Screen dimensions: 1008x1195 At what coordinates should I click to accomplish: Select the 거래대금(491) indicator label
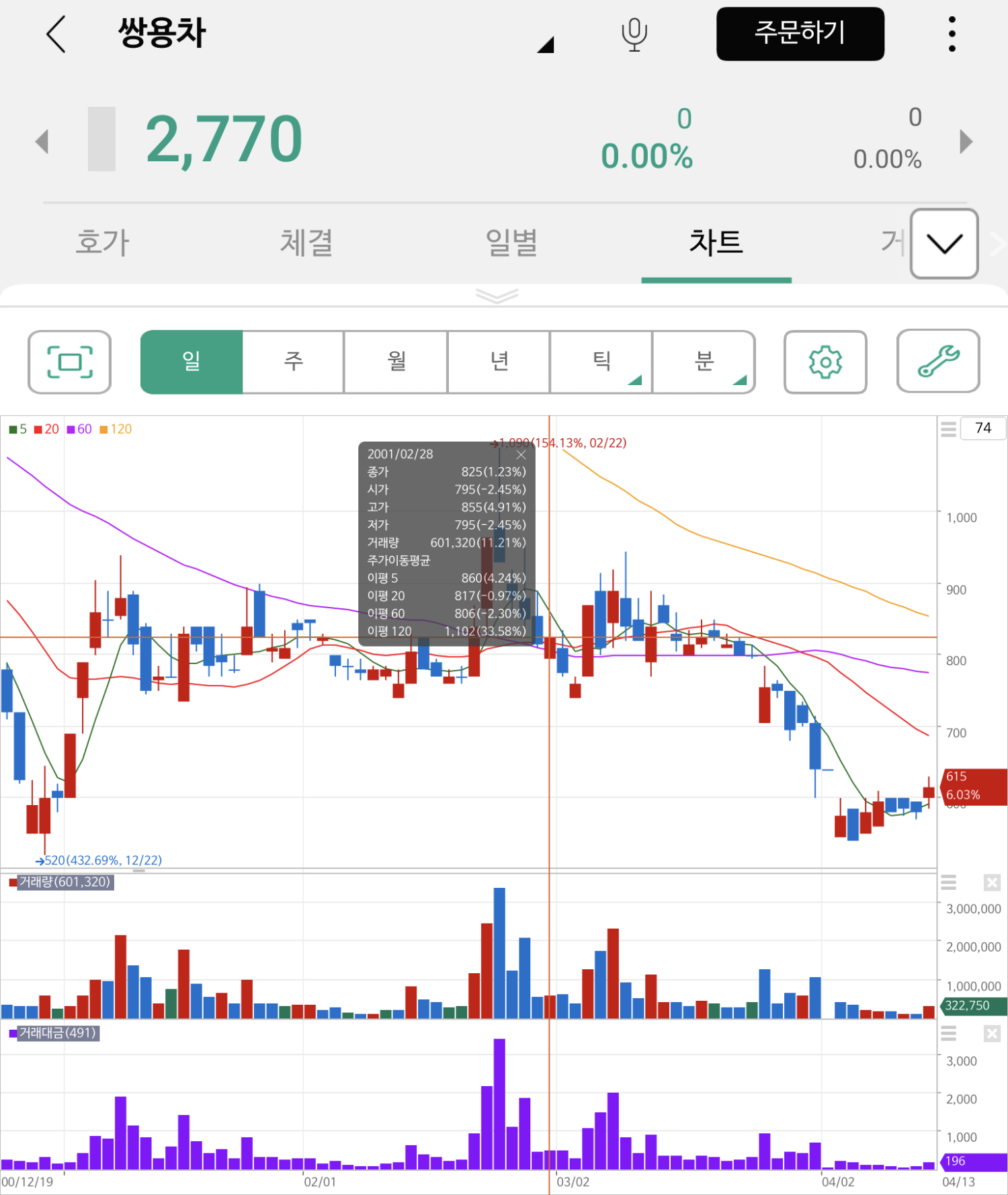[x=58, y=1033]
